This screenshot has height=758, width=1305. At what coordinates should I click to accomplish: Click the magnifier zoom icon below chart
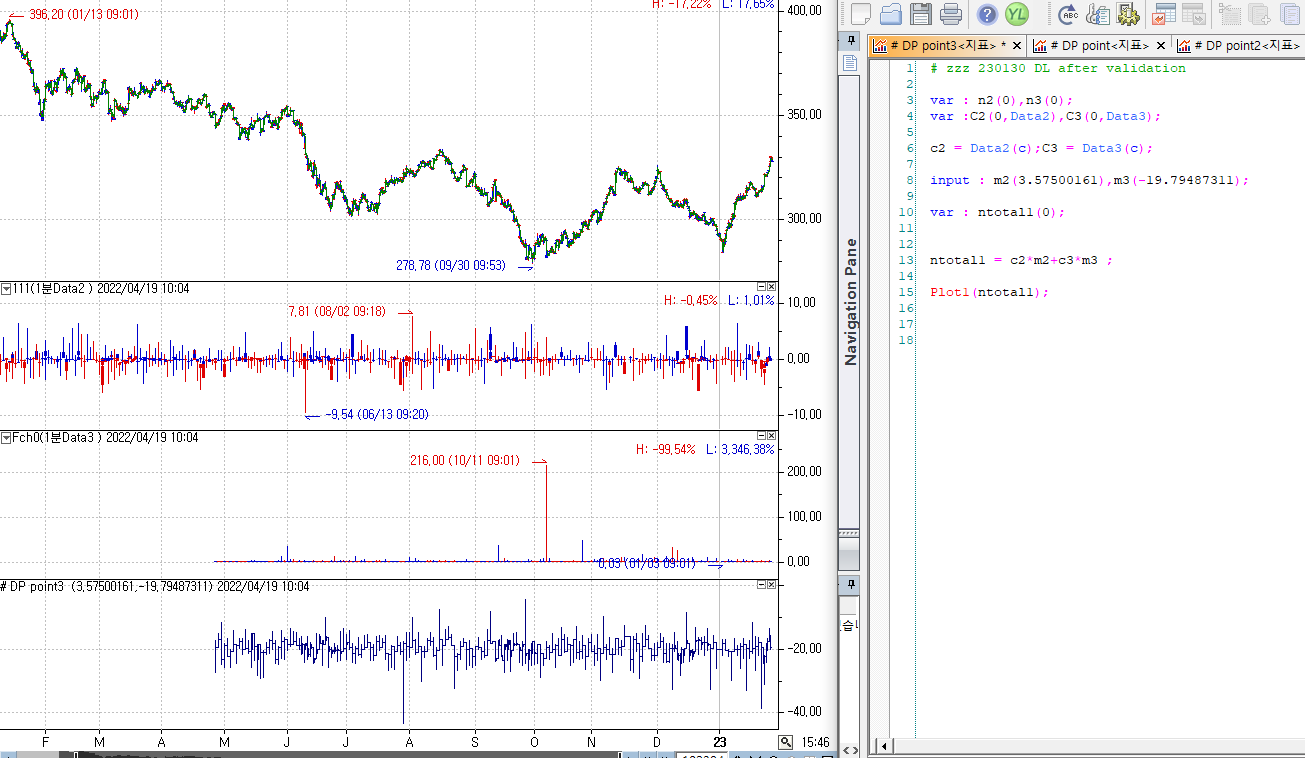coord(786,742)
